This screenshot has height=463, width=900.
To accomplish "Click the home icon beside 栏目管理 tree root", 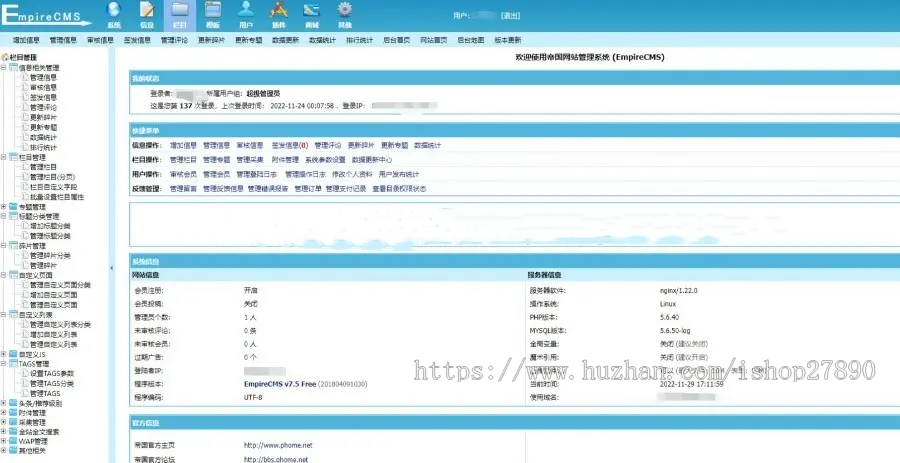I will (5, 57).
